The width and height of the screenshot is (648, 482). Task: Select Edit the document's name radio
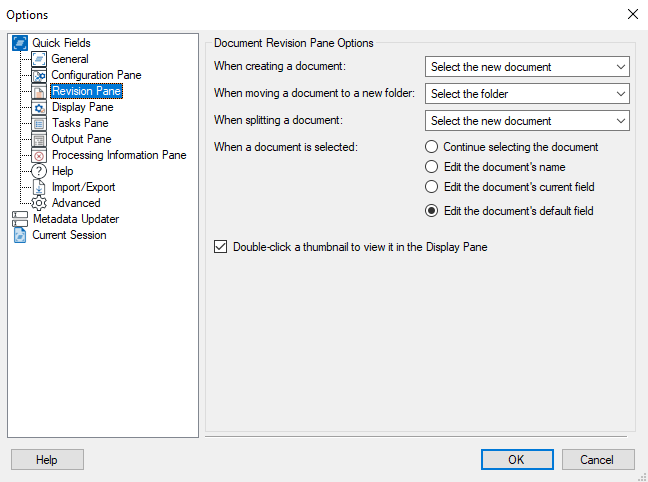[x=431, y=167]
